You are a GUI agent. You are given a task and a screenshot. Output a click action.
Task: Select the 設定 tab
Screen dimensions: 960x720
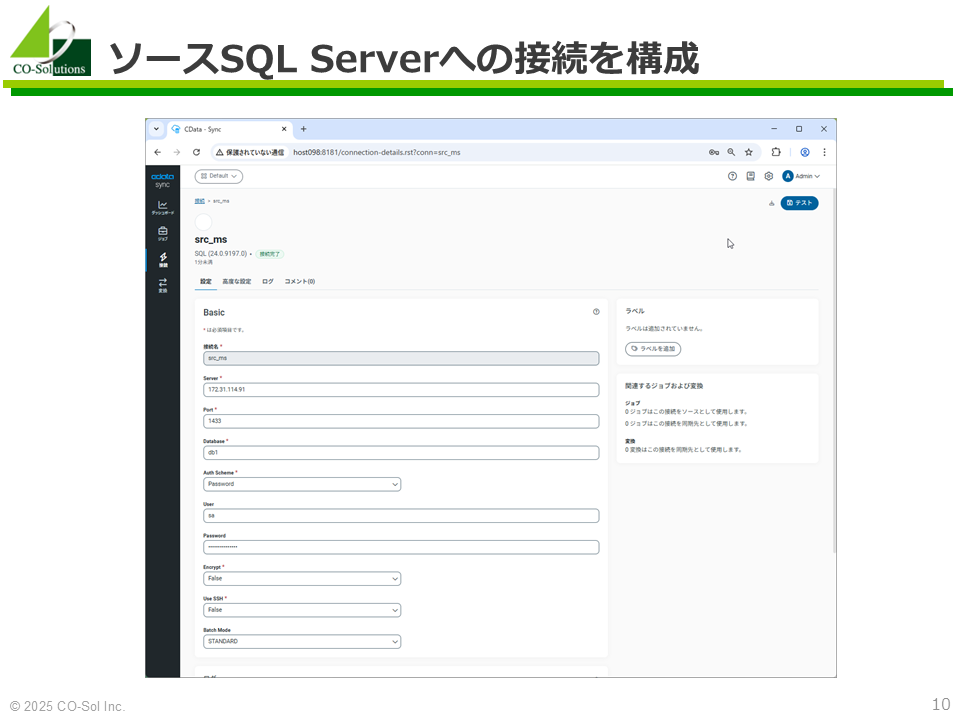tap(206, 282)
